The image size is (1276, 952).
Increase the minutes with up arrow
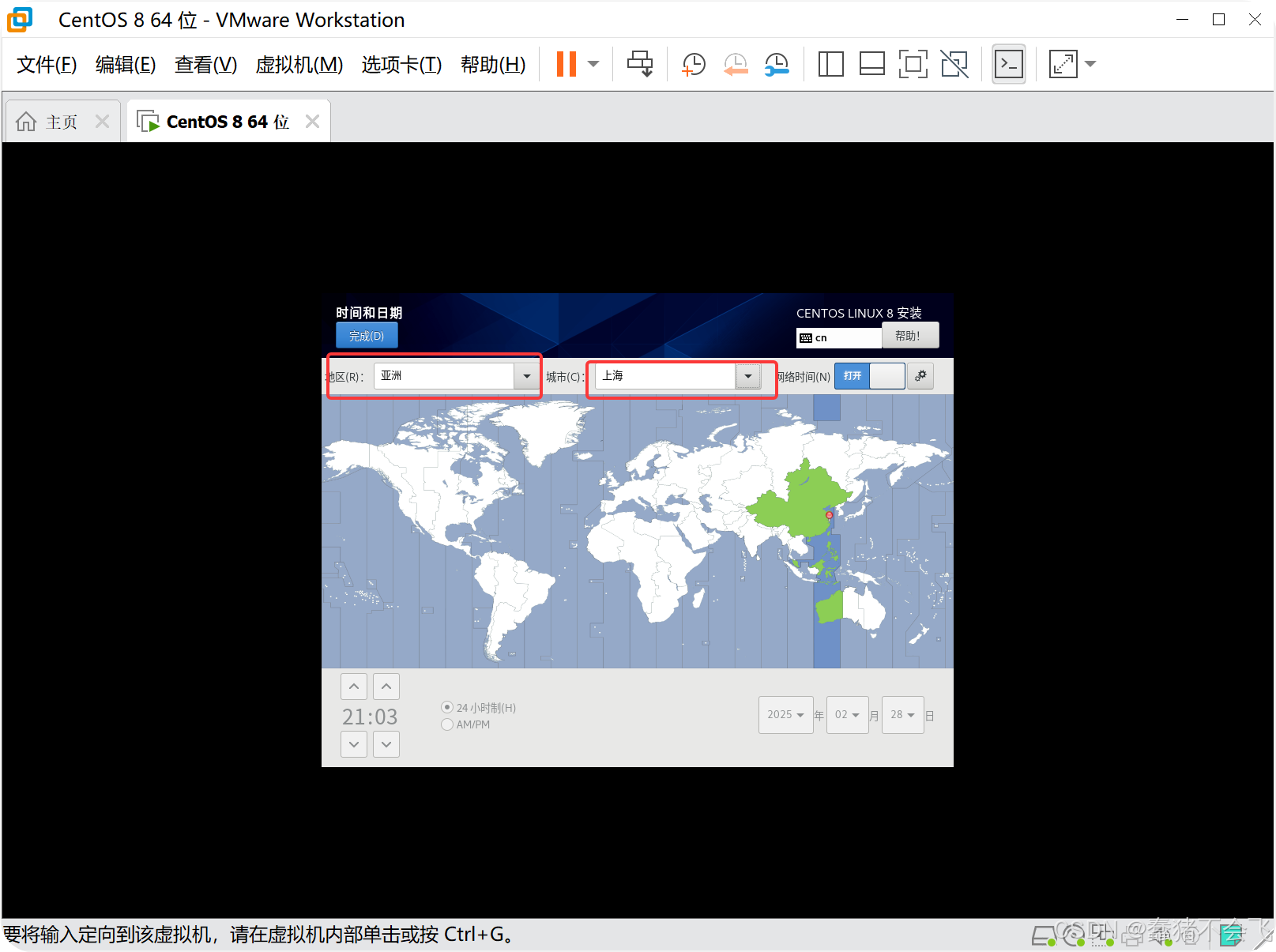tap(386, 687)
